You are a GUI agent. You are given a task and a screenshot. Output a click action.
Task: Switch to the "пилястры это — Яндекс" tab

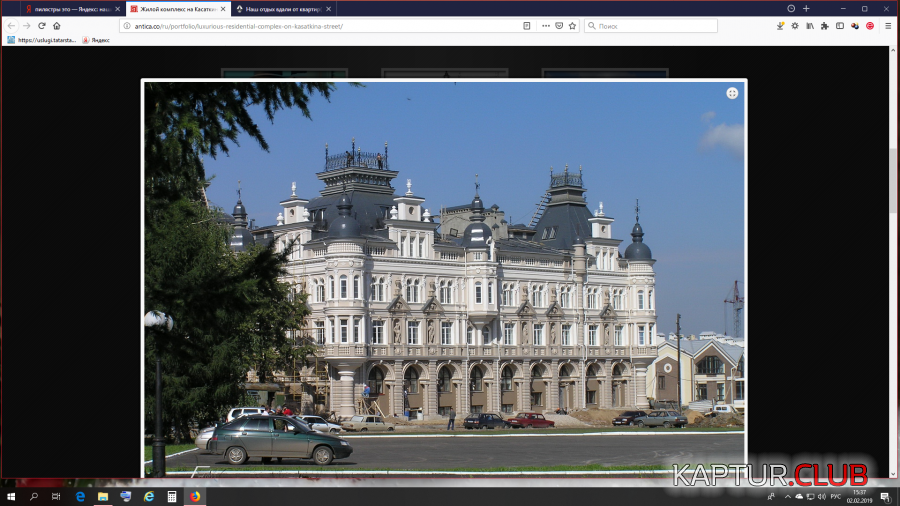tap(72, 9)
